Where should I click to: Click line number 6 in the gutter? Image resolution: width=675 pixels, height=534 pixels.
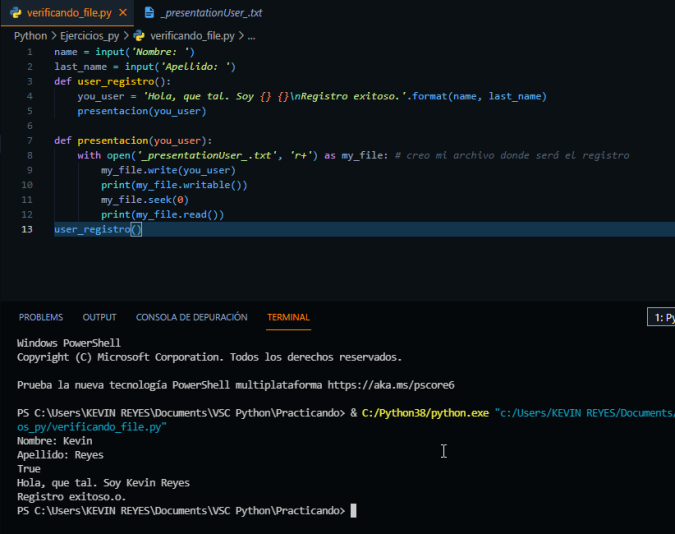[30, 126]
